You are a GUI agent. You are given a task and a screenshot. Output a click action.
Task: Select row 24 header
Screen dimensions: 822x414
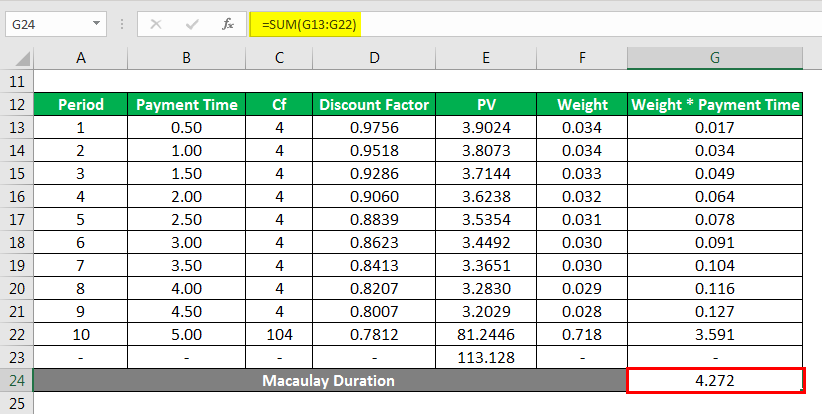tap(17, 380)
